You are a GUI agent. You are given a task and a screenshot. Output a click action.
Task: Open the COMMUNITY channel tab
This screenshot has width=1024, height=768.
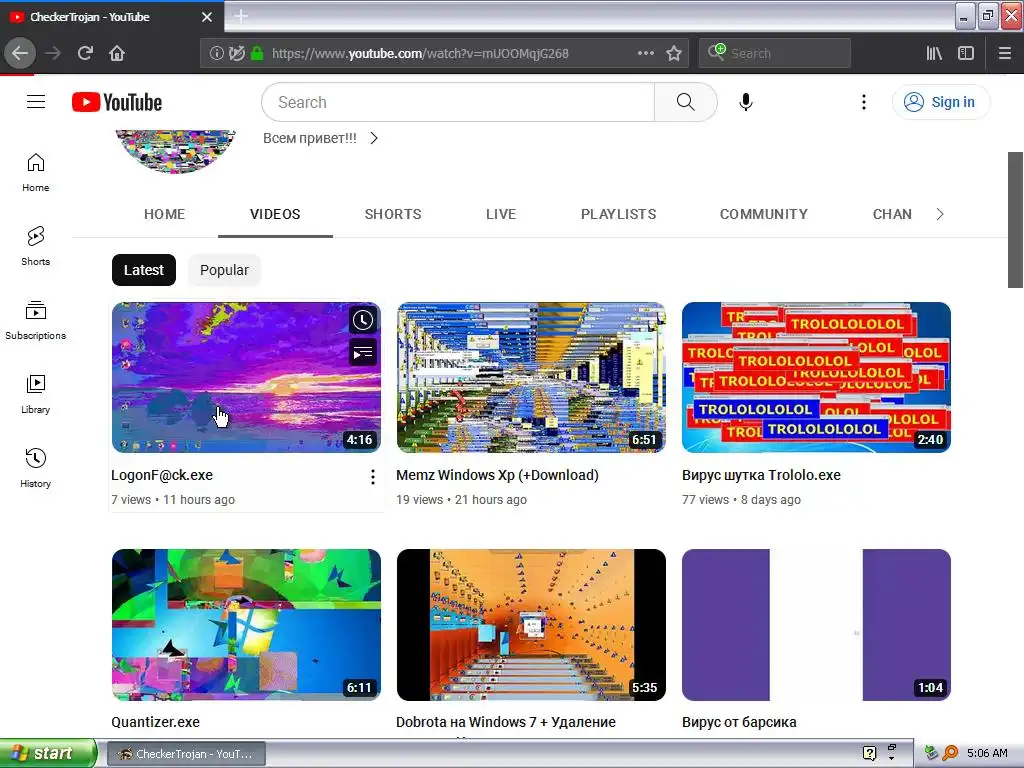[x=763, y=214]
